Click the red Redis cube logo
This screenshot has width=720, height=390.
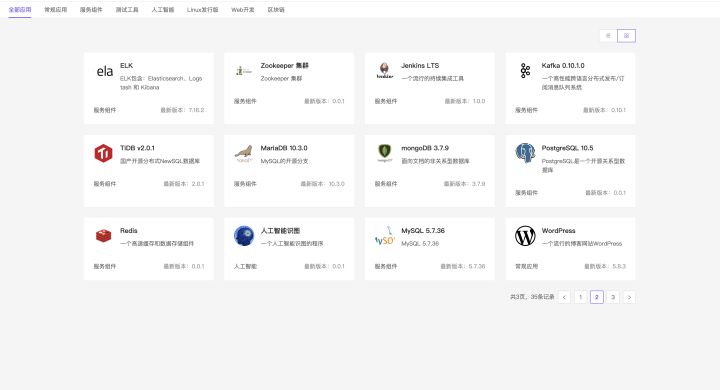coord(103,236)
